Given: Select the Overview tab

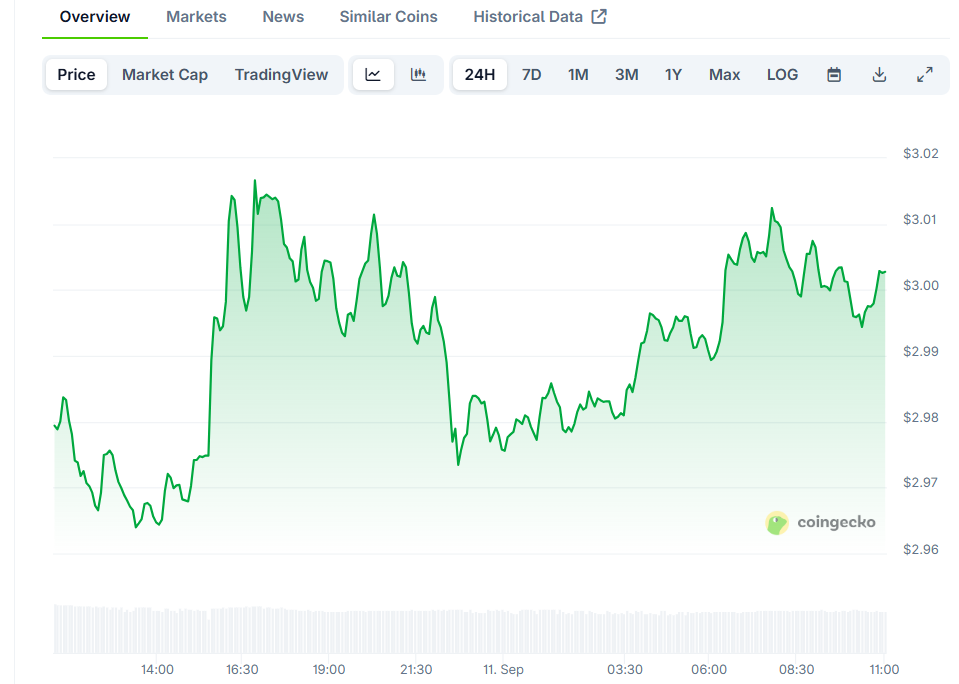Looking at the screenshot, I should click(95, 17).
